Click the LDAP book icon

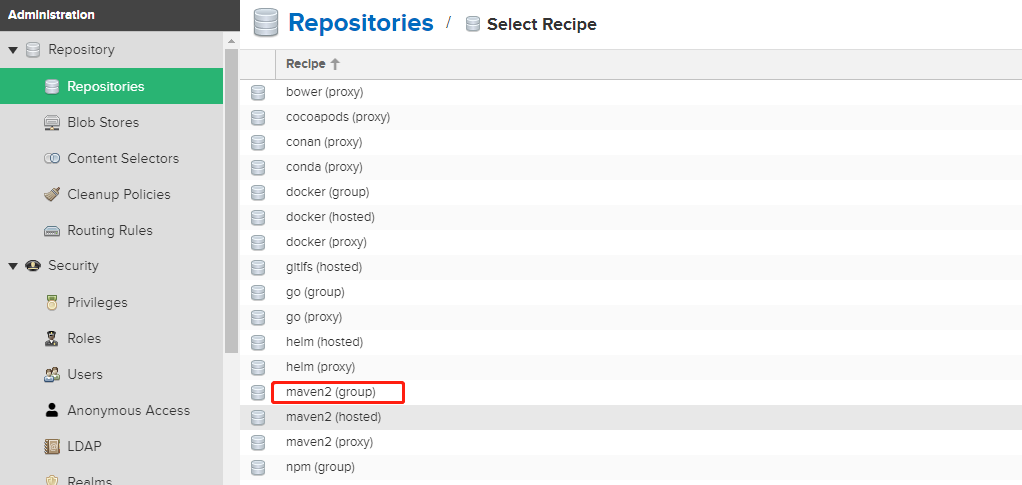[x=52, y=447]
